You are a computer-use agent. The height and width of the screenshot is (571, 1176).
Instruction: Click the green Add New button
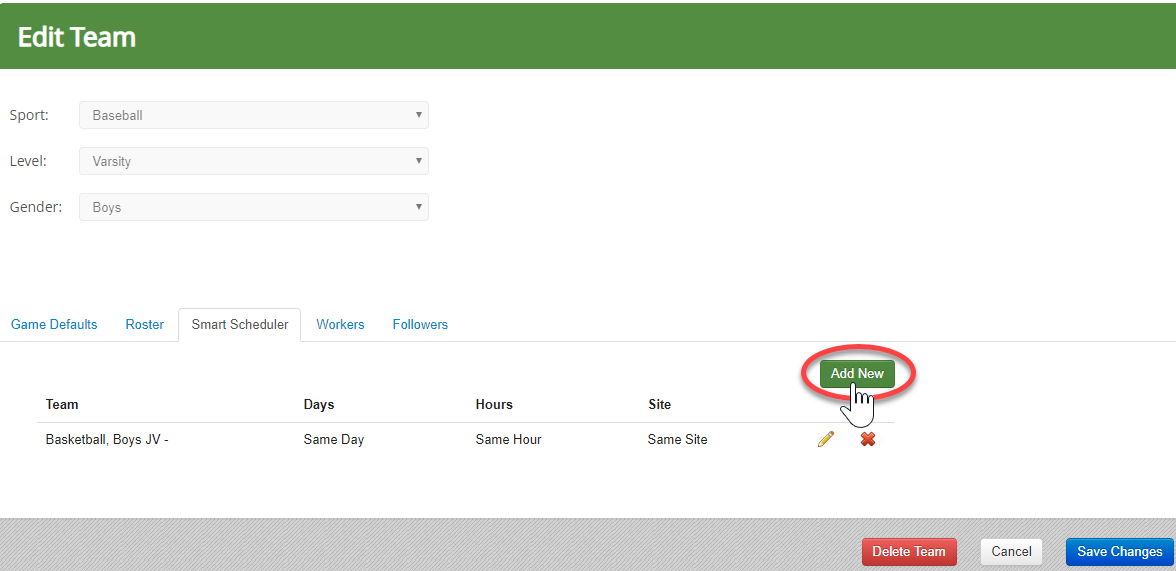coord(857,374)
